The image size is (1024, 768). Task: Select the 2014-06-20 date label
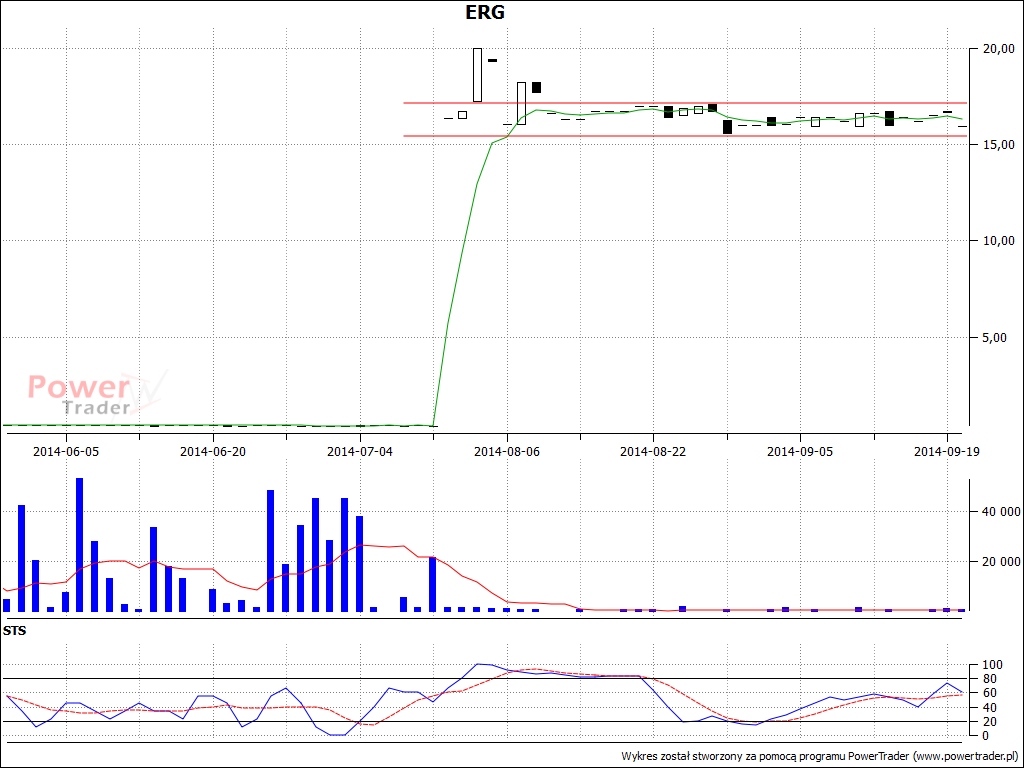213,451
